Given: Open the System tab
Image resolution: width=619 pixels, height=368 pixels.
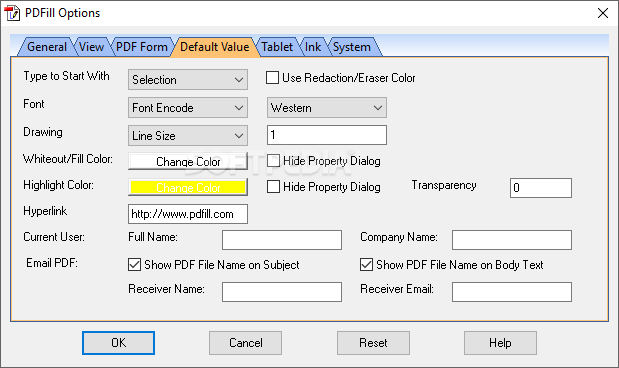Looking at the screenshot, I should [x=352, y=47].
